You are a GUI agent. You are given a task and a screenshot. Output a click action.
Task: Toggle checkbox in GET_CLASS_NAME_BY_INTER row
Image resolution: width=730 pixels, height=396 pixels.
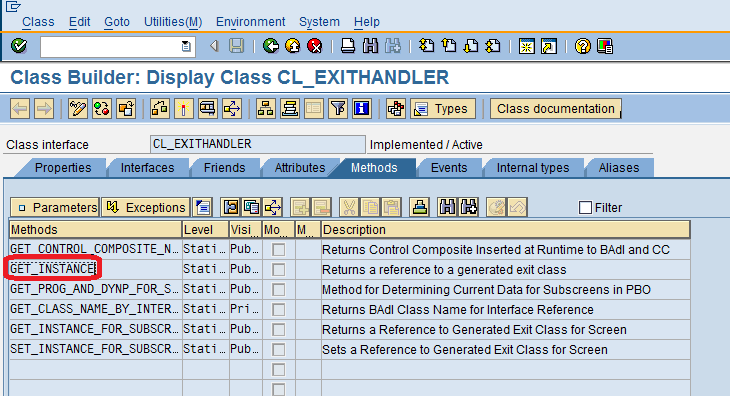pos(278,310)
